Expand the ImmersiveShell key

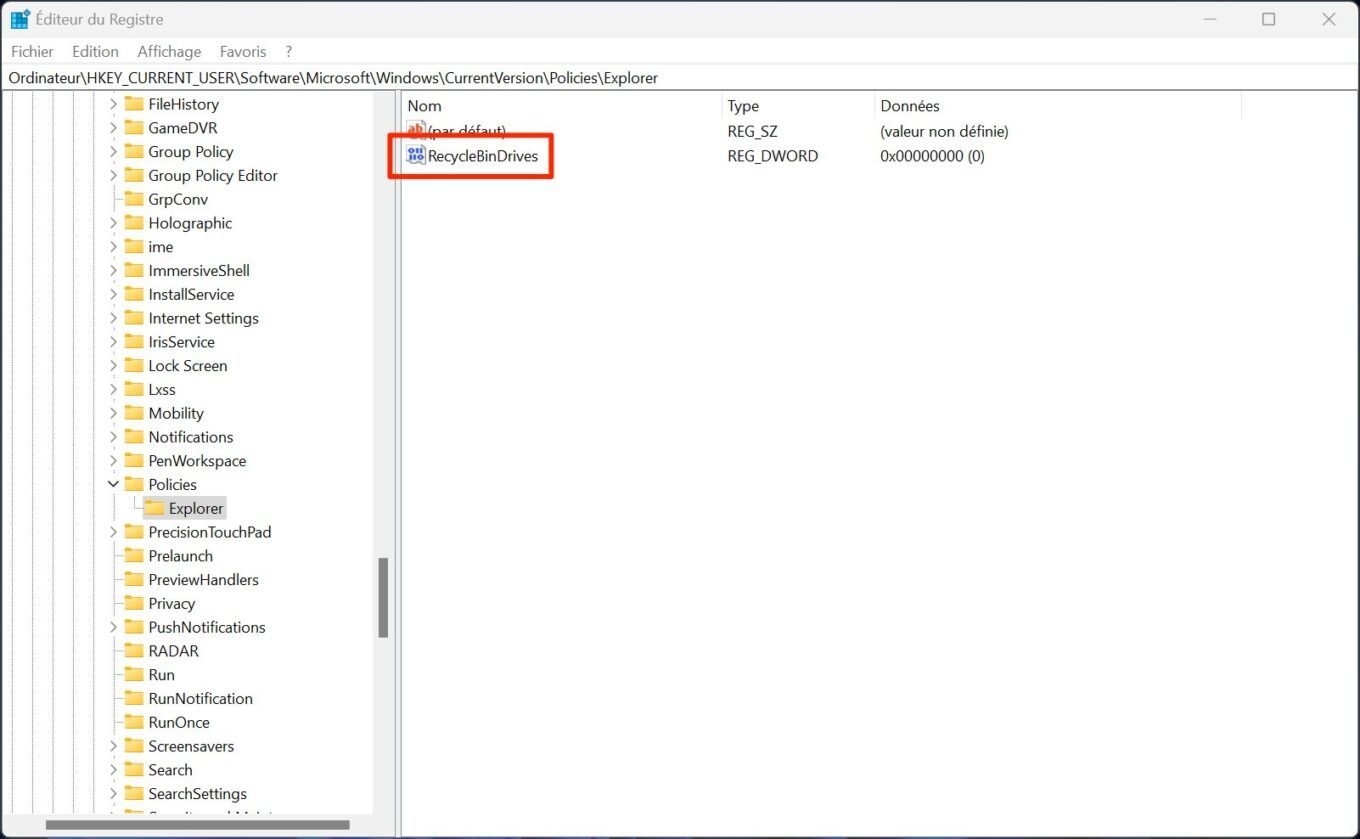[x=113, y=271]
